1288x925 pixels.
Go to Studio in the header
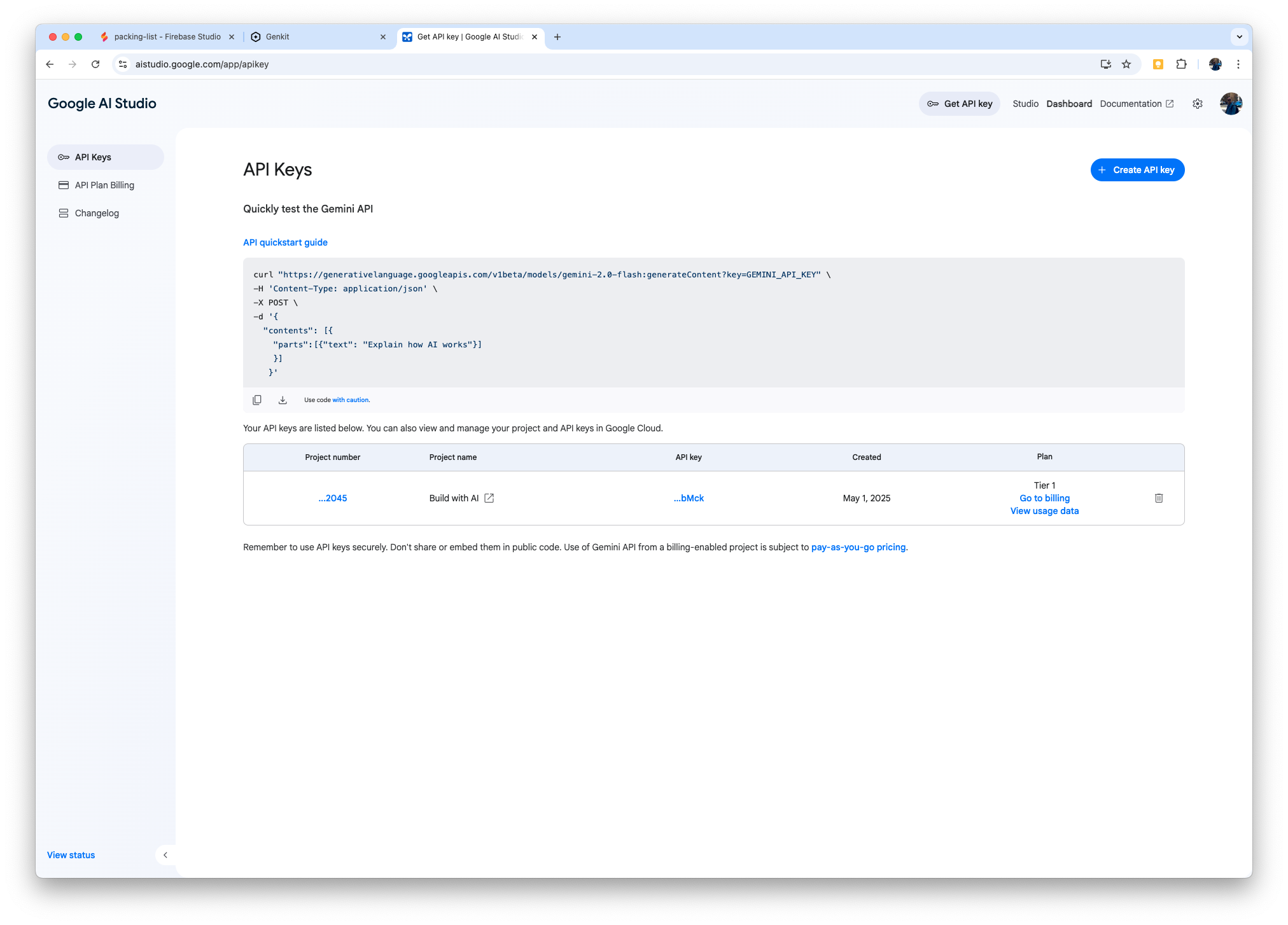pos(1025,104)
